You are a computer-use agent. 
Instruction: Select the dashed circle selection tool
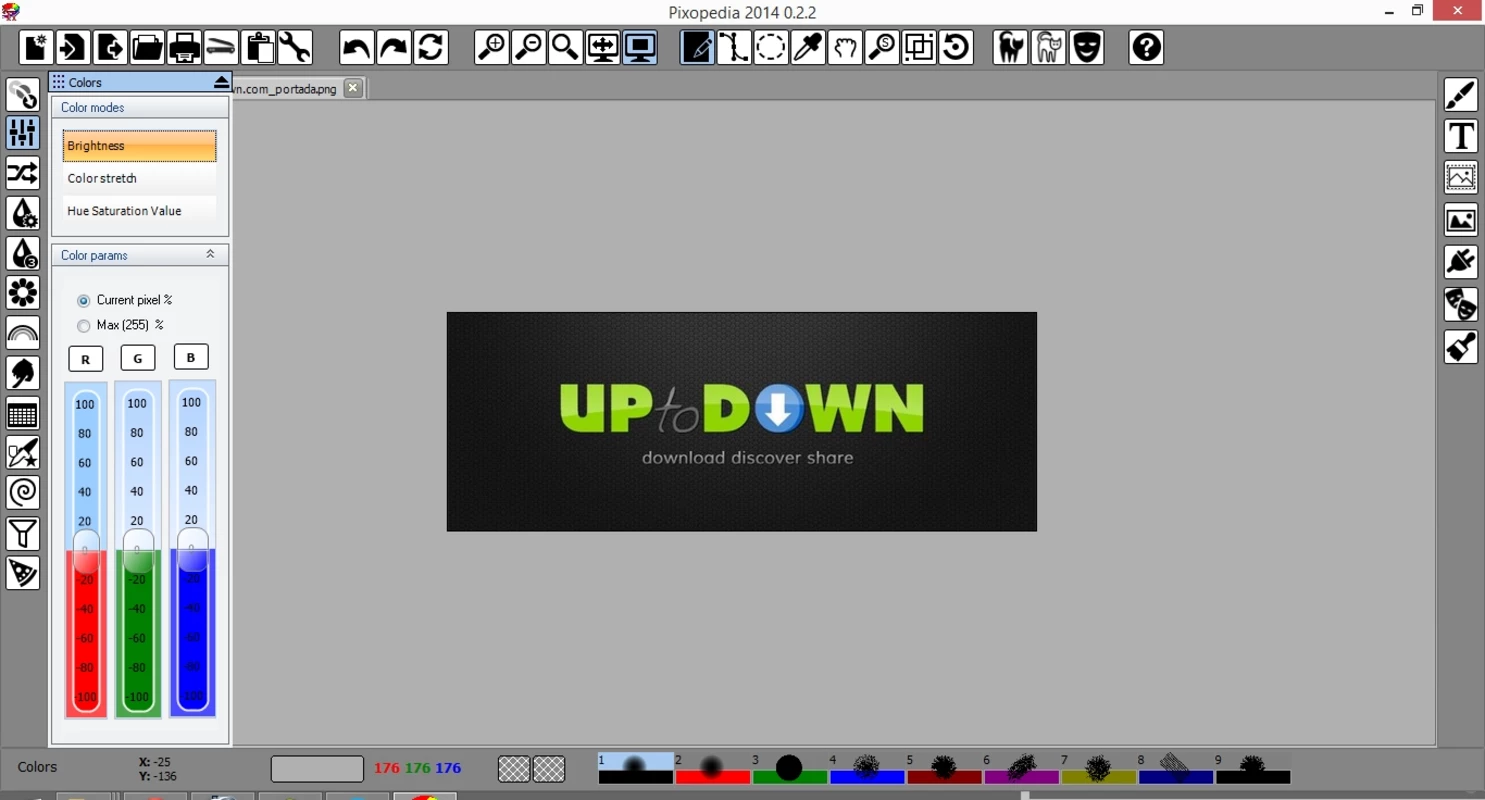(x=771, y=47)
